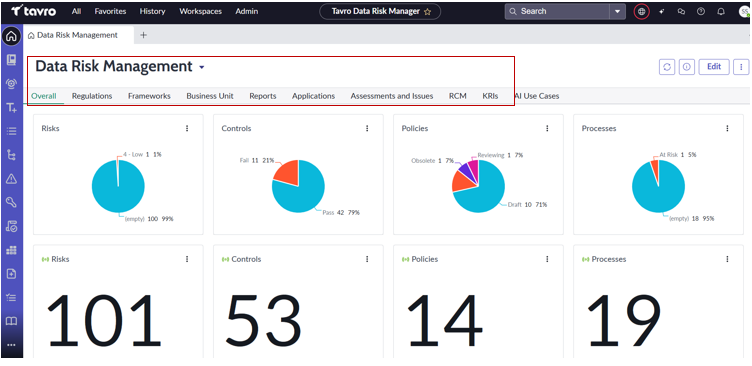Viewport: 752px width, 366px height.
Task: Click the Edit button
Action: pyautogui.click(x=714, y=67)
